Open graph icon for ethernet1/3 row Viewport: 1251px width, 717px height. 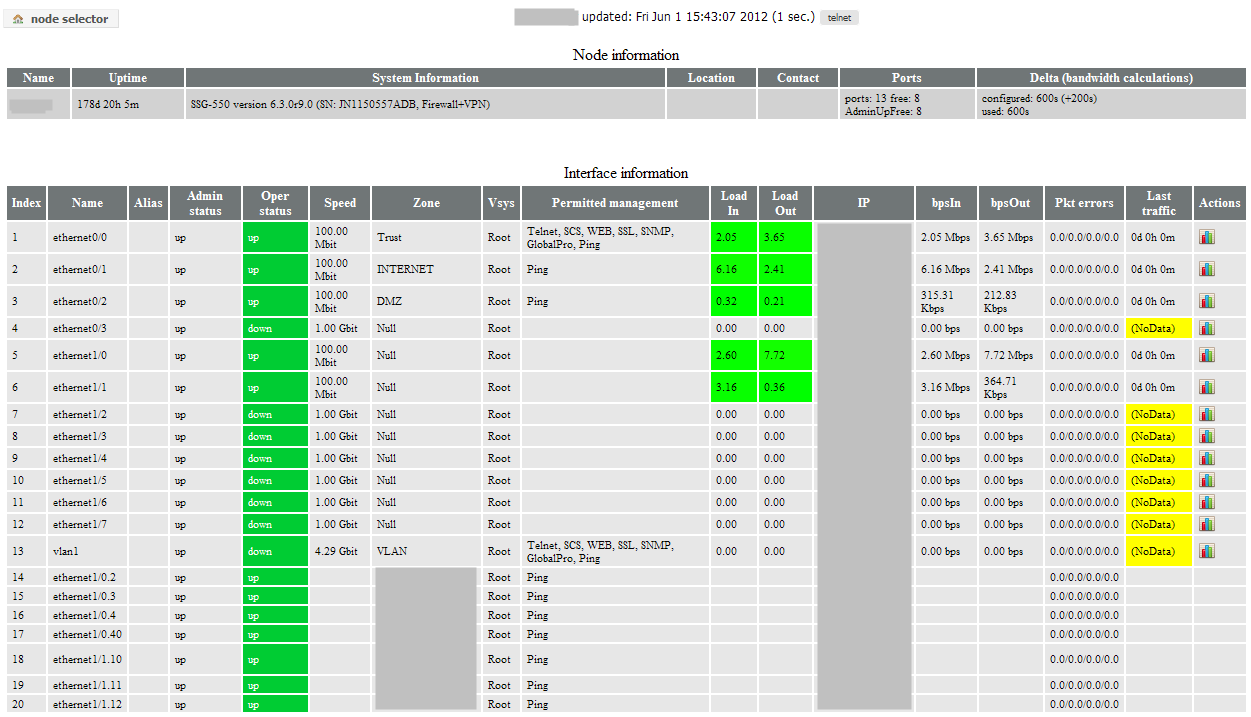1207,436
